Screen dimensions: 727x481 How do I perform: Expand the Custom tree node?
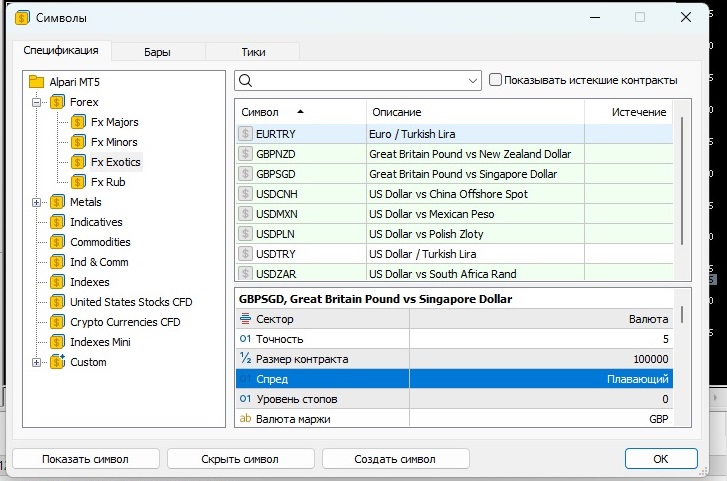37,362
